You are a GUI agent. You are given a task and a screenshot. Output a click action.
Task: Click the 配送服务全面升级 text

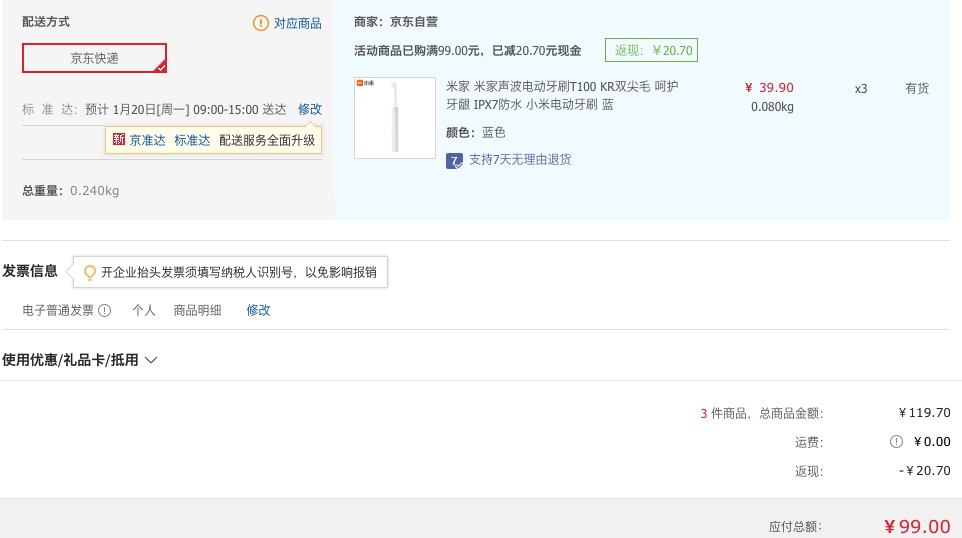(267, 140)
